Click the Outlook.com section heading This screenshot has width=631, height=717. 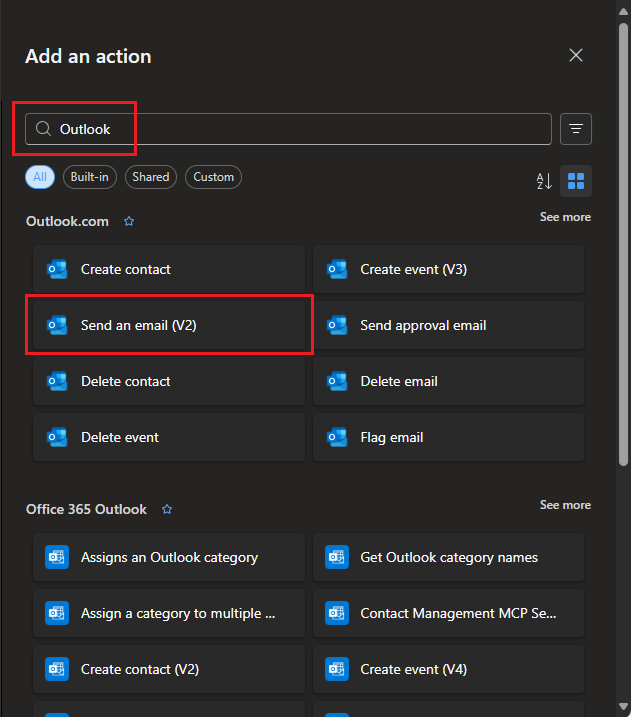pos(67,221)
